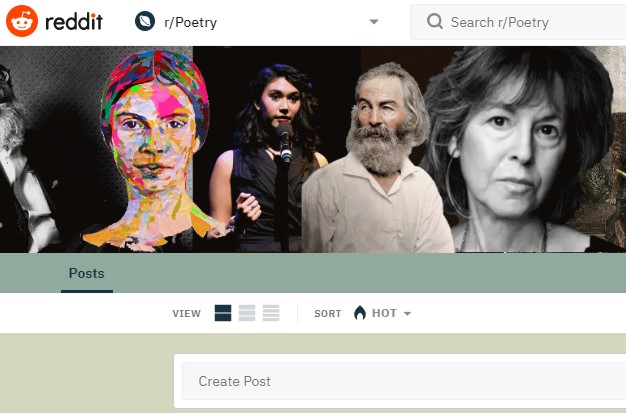Switch to the classic view layout icon
The width and height of the screenshot is (626, 413).
(247, 313)
